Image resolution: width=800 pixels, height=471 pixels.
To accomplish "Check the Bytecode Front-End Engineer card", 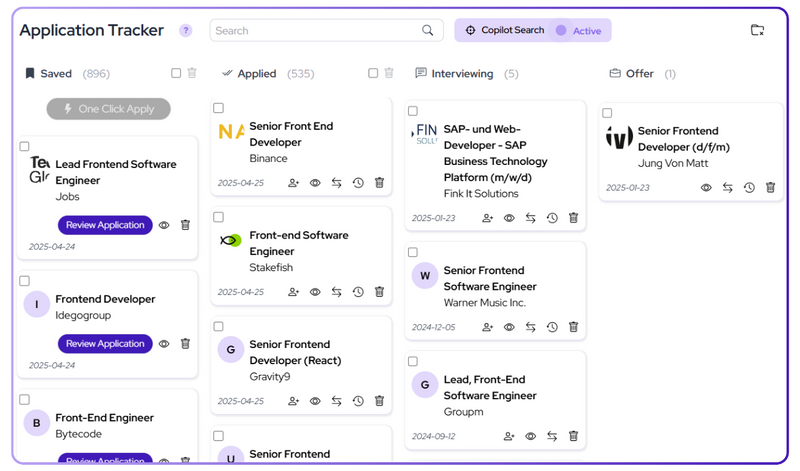I will point(24,400).
